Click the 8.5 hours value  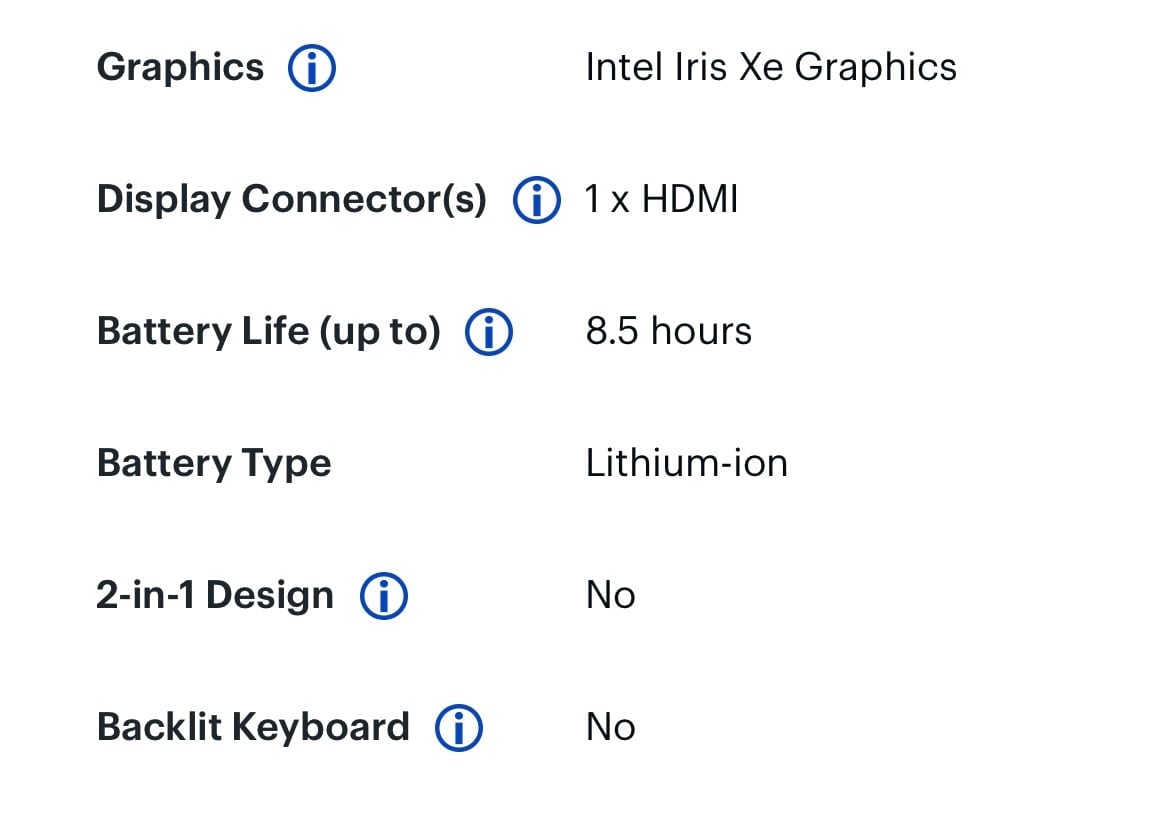point(669,331)
